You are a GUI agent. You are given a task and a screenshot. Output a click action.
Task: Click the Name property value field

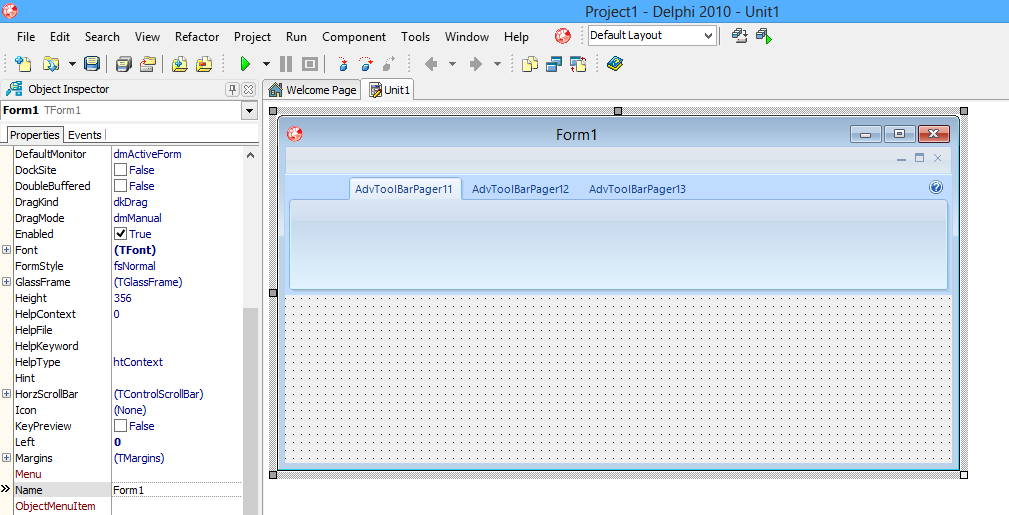[x=177, y=490]
